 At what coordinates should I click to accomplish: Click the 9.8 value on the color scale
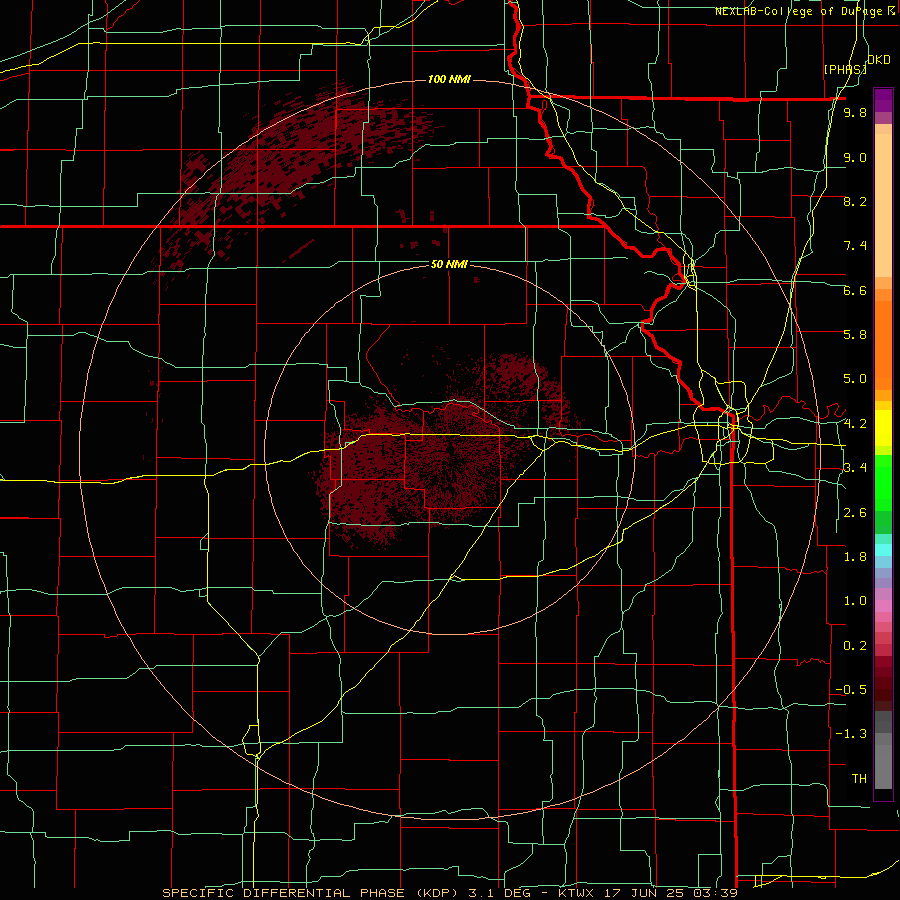coord(855,112)
